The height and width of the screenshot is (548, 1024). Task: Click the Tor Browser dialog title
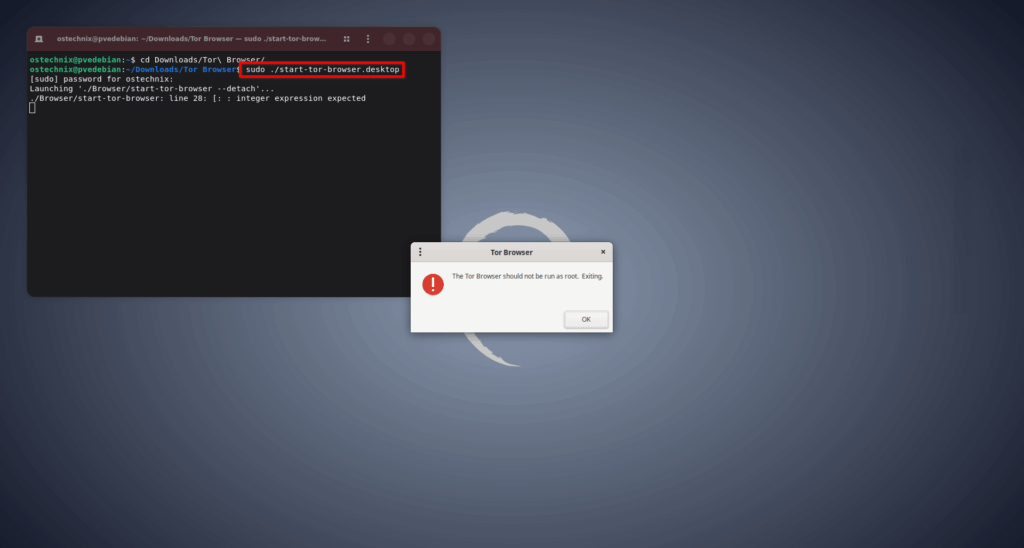[511, 253]
